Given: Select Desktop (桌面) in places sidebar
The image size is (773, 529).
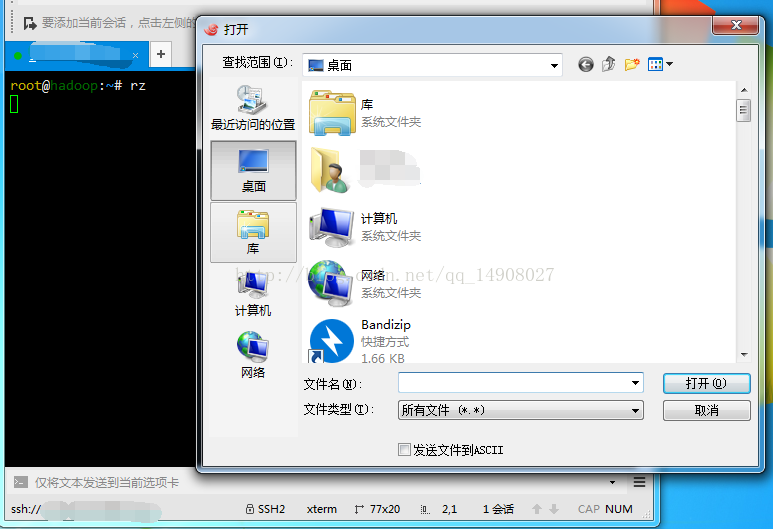Looking at the screenshot, I should tap(253, 171).
